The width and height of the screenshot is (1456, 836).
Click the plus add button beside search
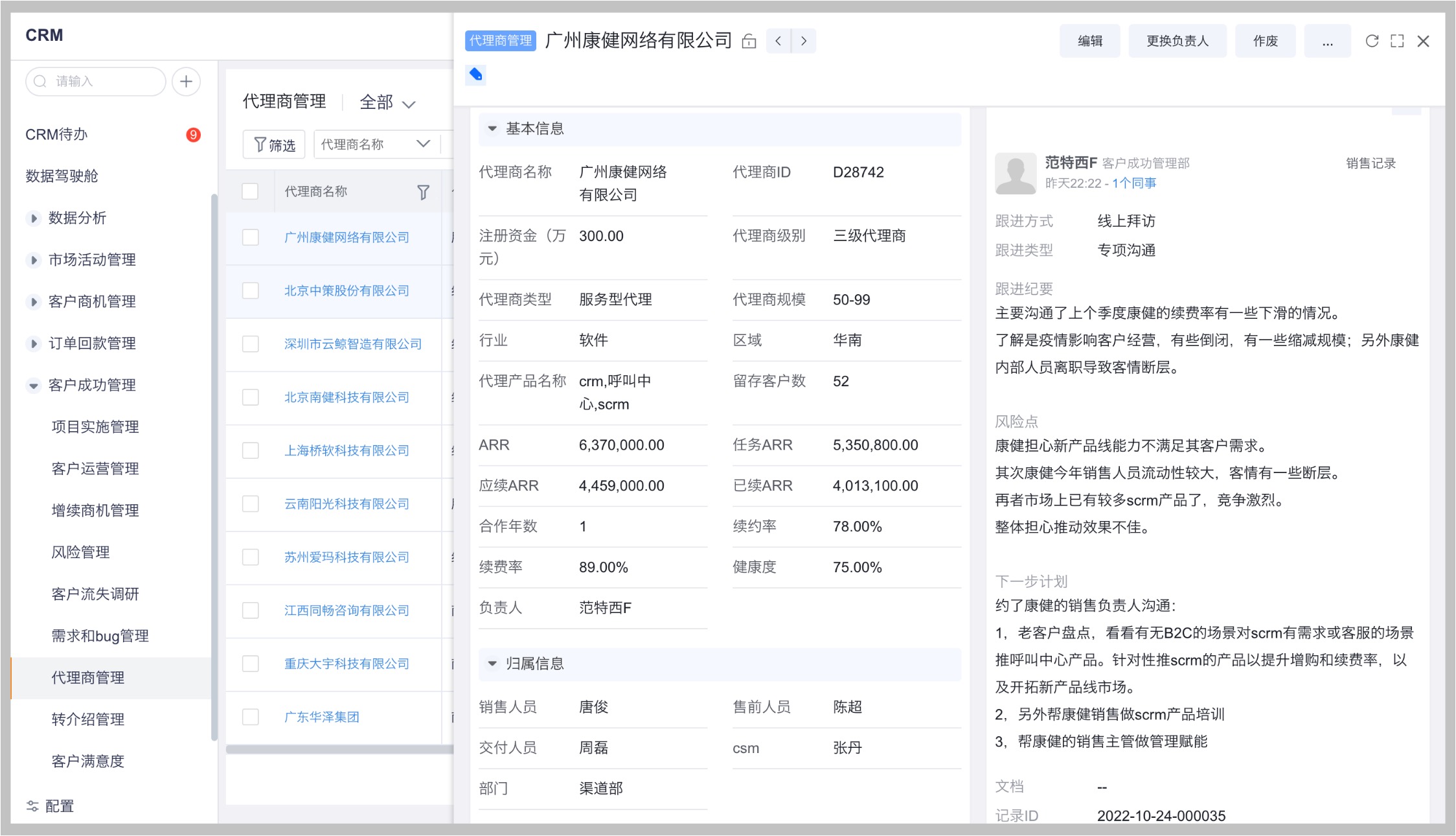(186, 82)
